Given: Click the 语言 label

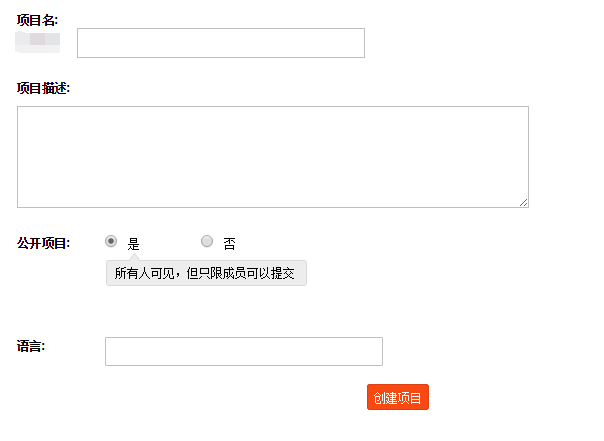Looking at the screenshot, I should coord(31,346).
